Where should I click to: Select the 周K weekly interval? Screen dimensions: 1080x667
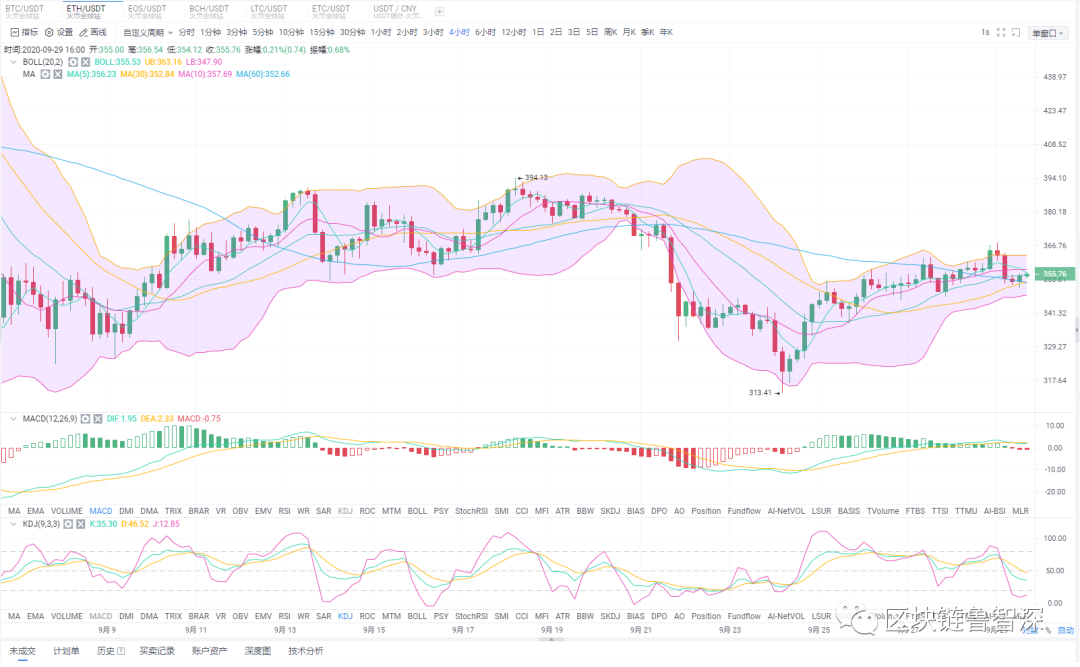[x=610, y=32]
